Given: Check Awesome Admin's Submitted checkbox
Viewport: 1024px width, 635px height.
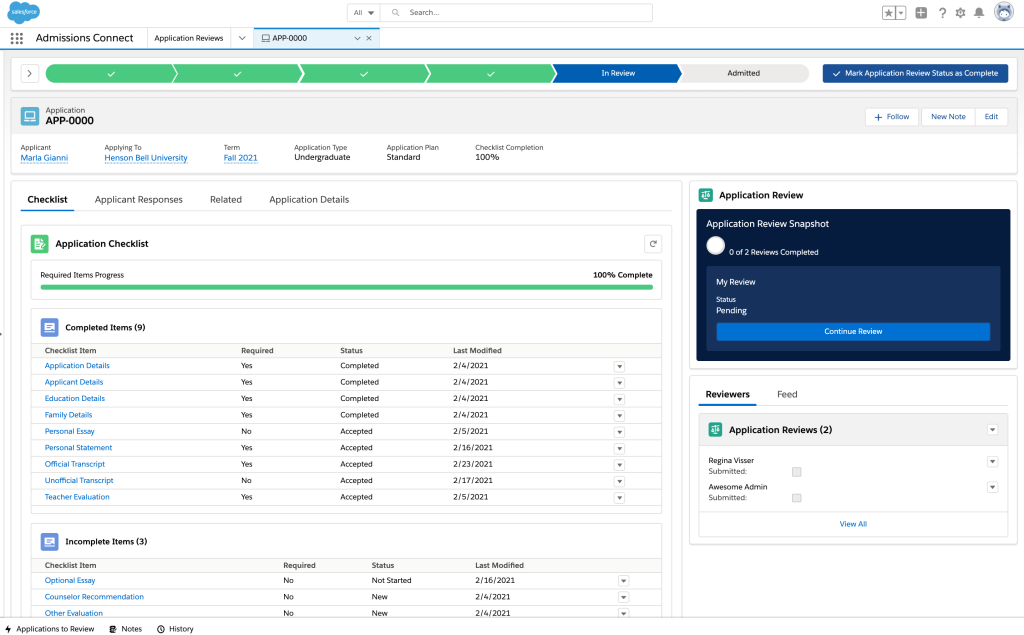Looking at the screenshot, I should click(796, 497).
